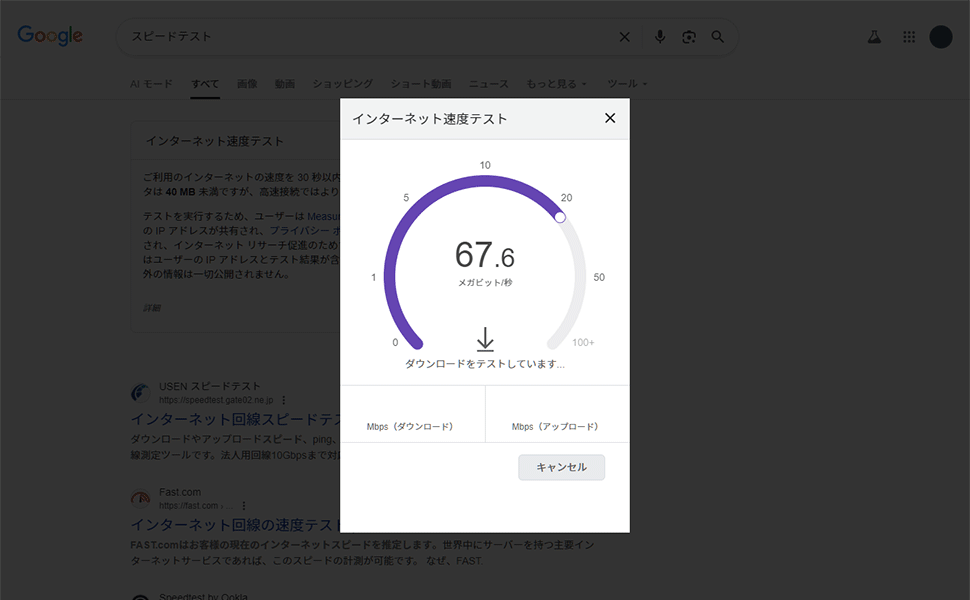Click the profile avatar icon
Screen dimensions: 970x600
(x=941, y=36)
